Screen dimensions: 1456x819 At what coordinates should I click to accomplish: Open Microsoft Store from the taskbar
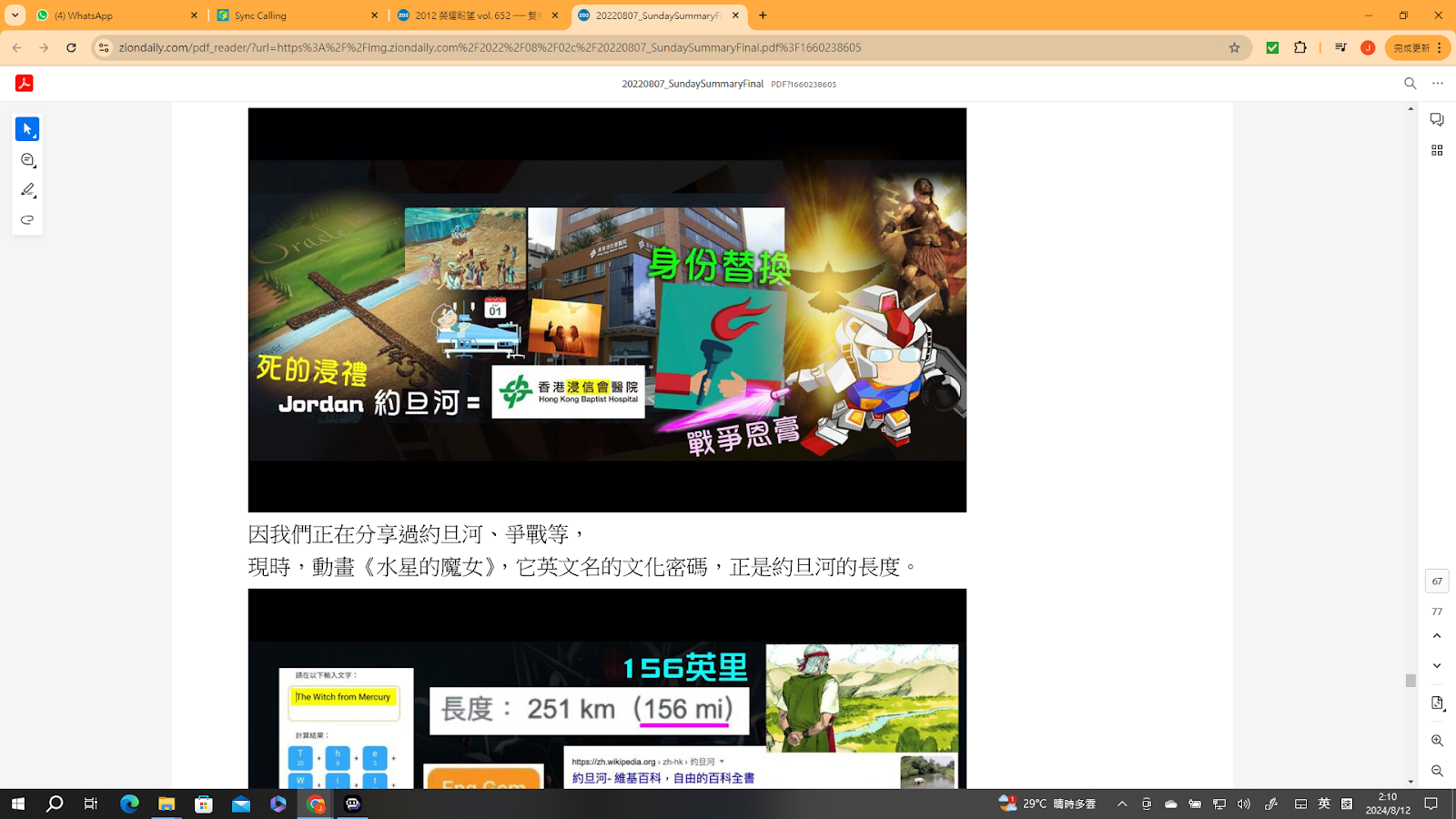click(x=204, y=804)
